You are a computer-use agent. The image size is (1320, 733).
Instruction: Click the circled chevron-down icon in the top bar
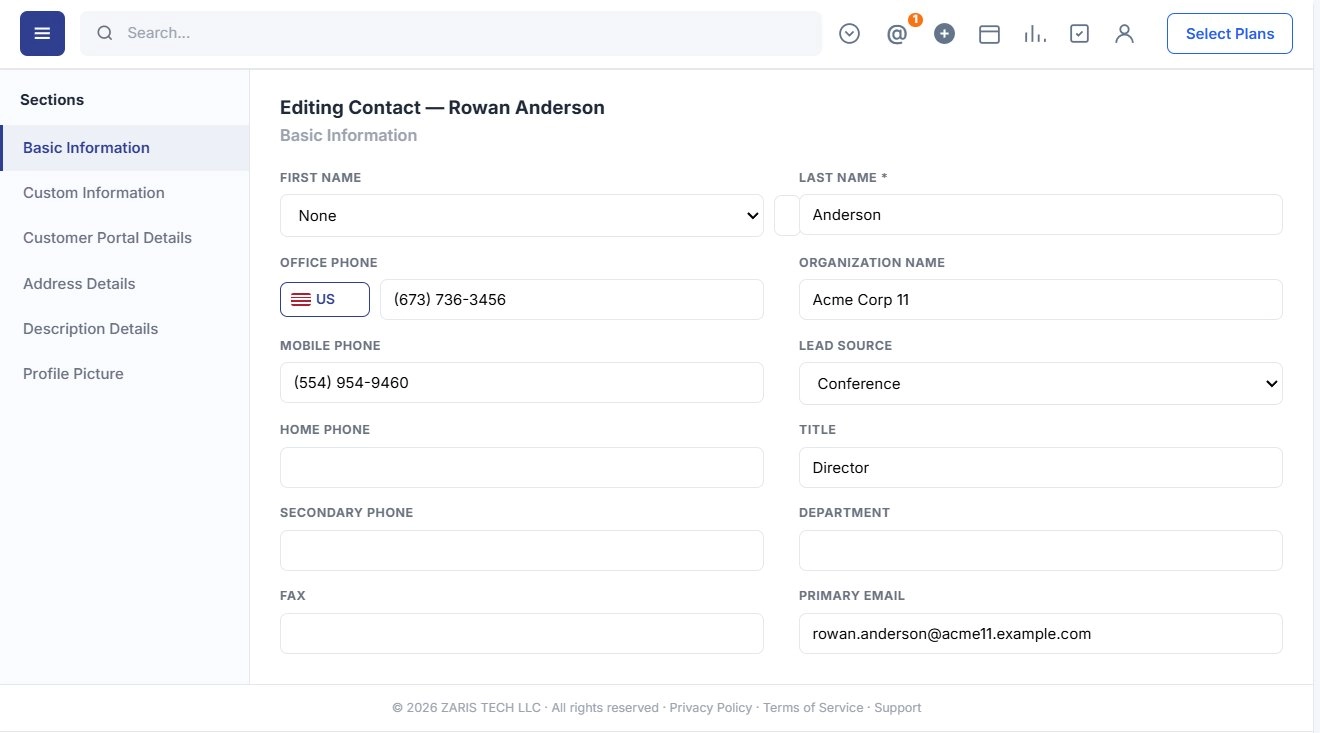[x=849, y=34]
